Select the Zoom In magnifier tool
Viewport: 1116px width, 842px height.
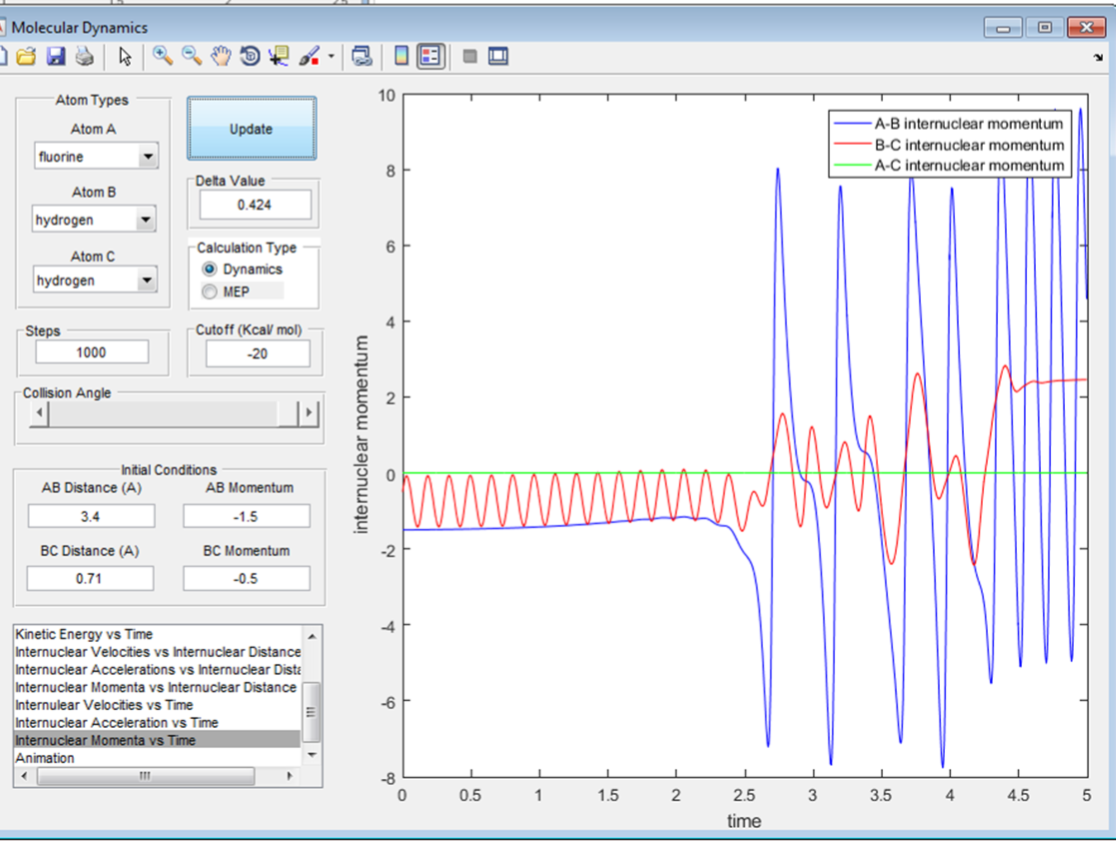[x=163, y=57]
